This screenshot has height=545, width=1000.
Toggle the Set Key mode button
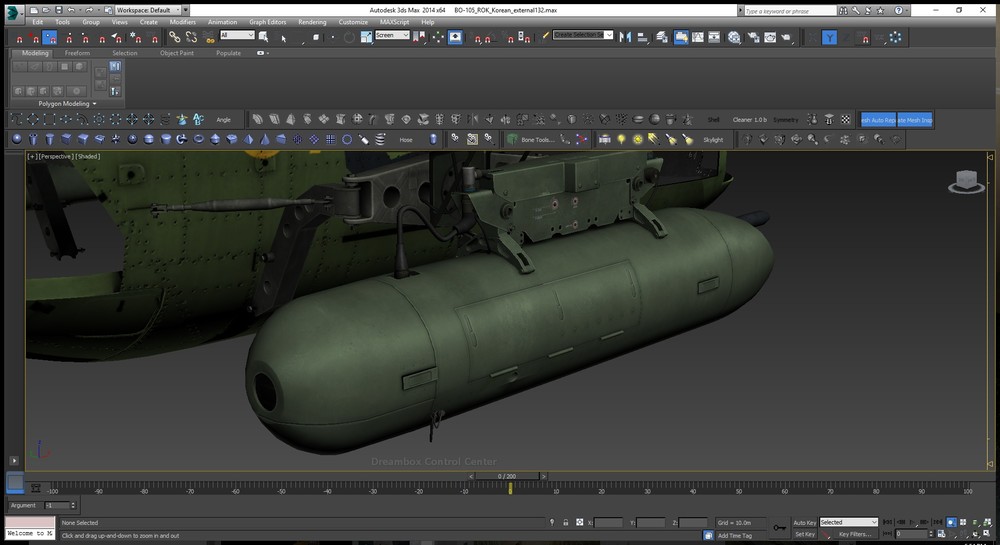pyautogui.click(x=804, y=534)
